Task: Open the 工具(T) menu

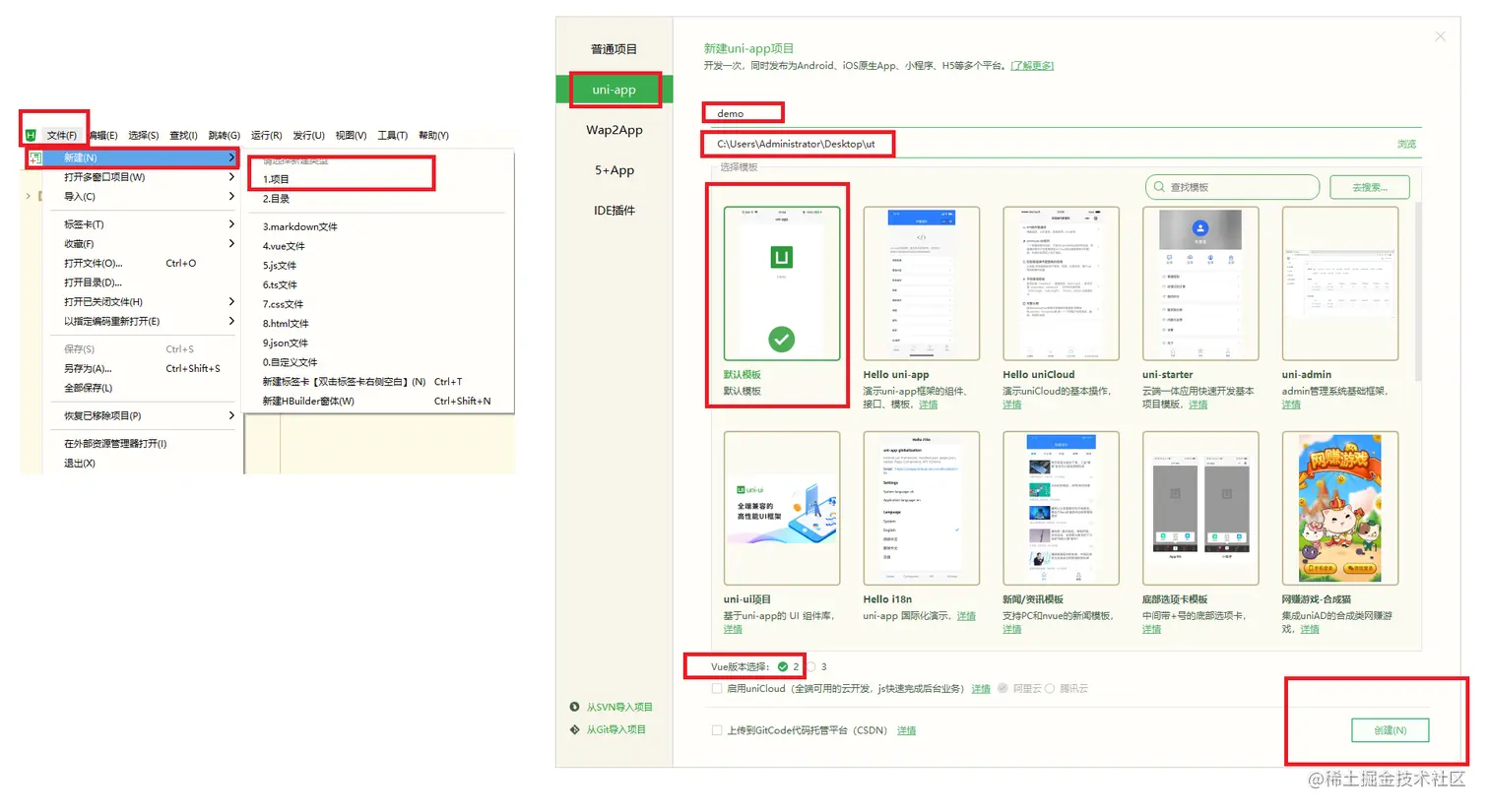Action: 392,136
